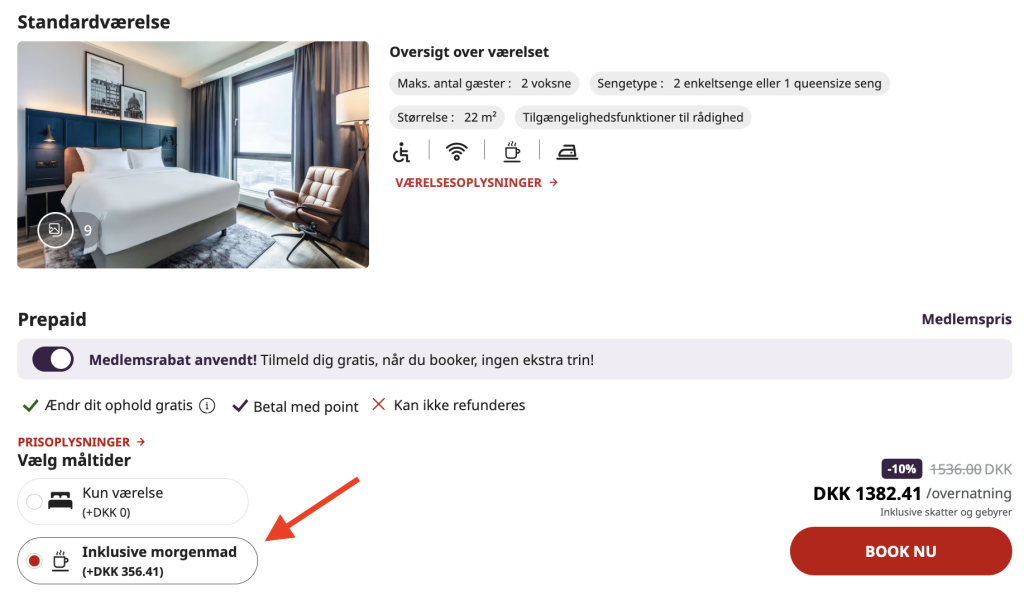Select the Kun værelse radio button
The width and height of the screenshot is (1024, 596).
pyautogui.click(x=34, y=501)
